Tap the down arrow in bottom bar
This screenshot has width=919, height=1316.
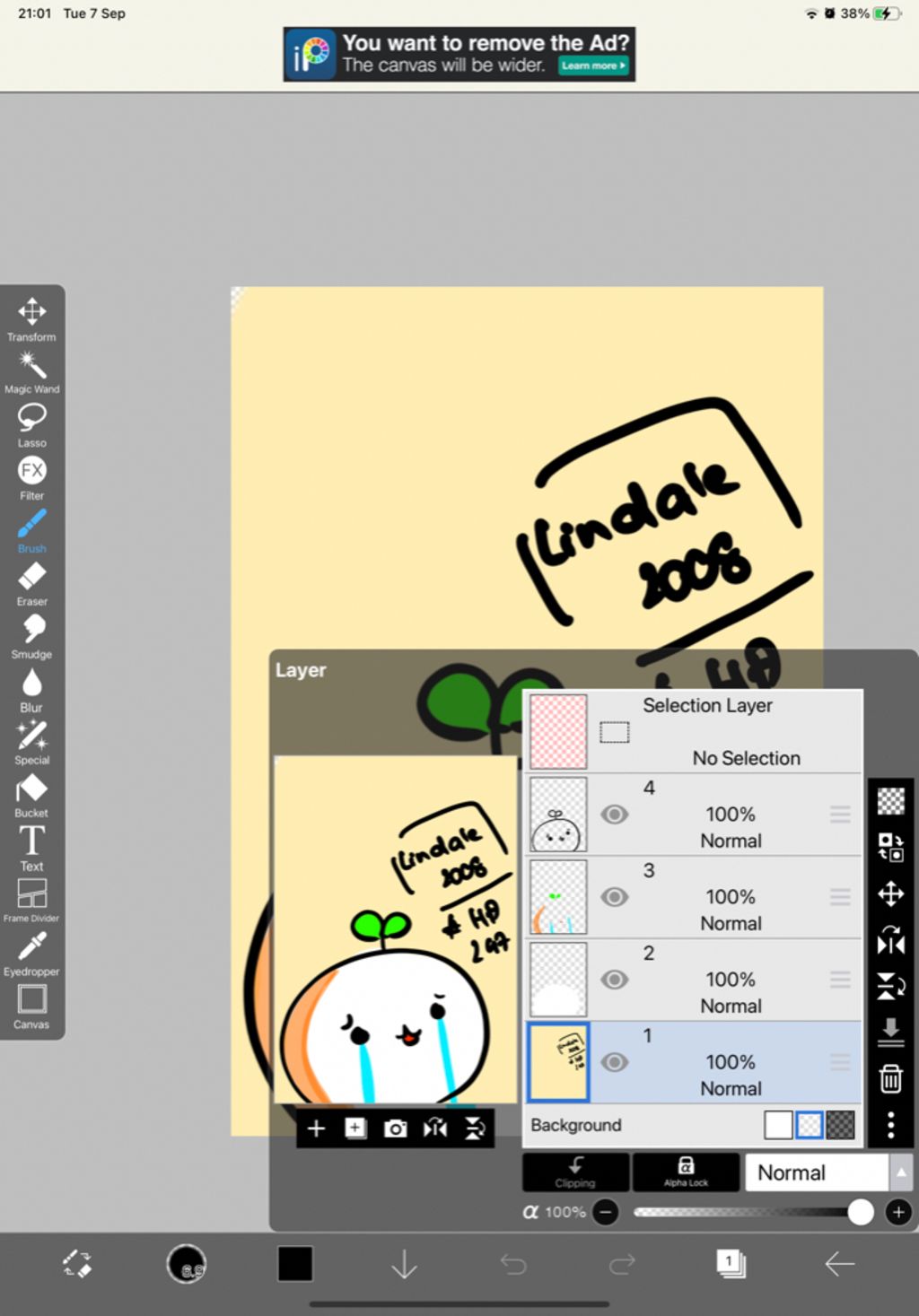[x=405, y=1264]
